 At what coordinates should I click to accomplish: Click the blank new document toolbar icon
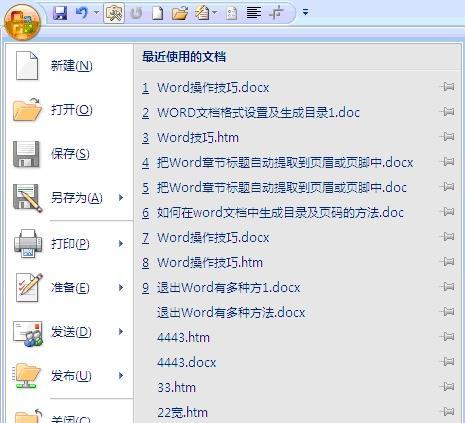click(x=157, y=13)
